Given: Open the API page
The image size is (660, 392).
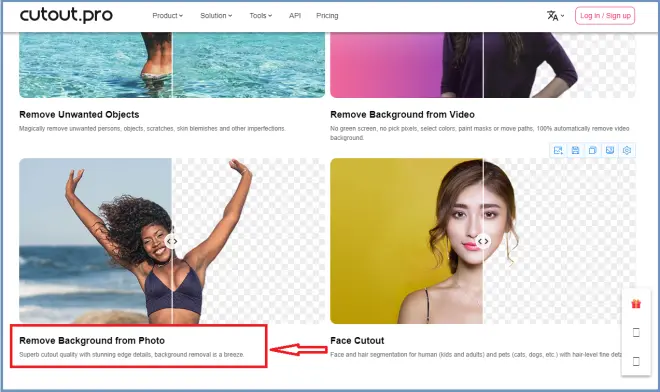Looking at the screenshot, I should click(x=295, y=16).
